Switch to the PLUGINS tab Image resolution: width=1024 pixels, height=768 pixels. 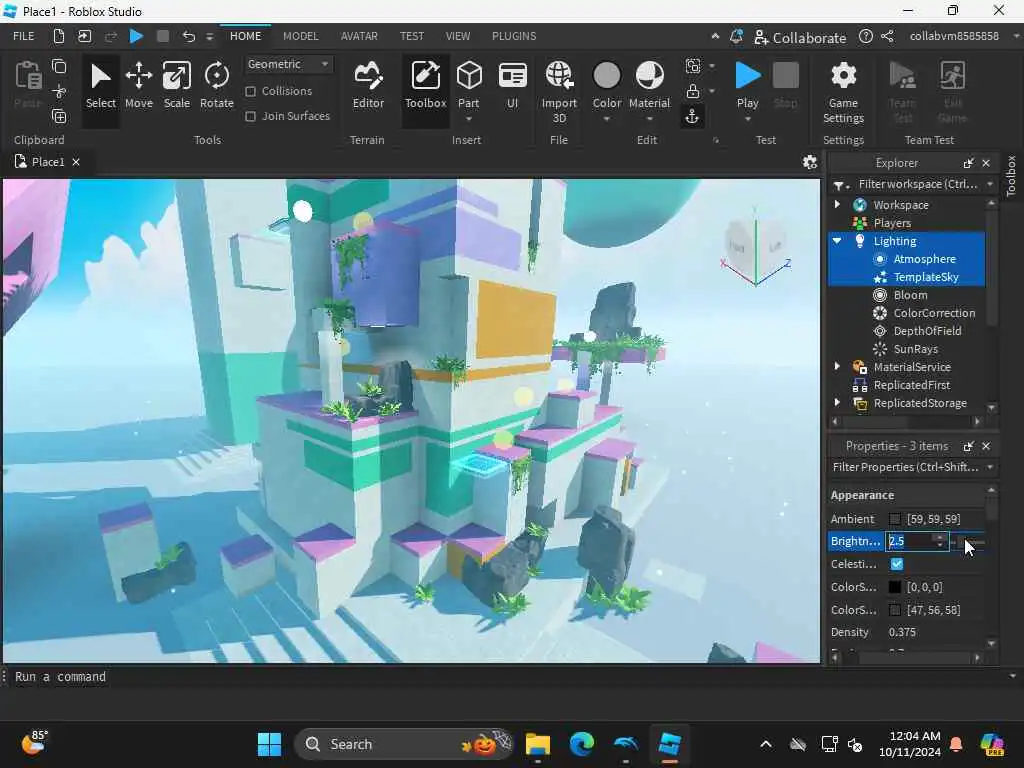coord(514,36)
